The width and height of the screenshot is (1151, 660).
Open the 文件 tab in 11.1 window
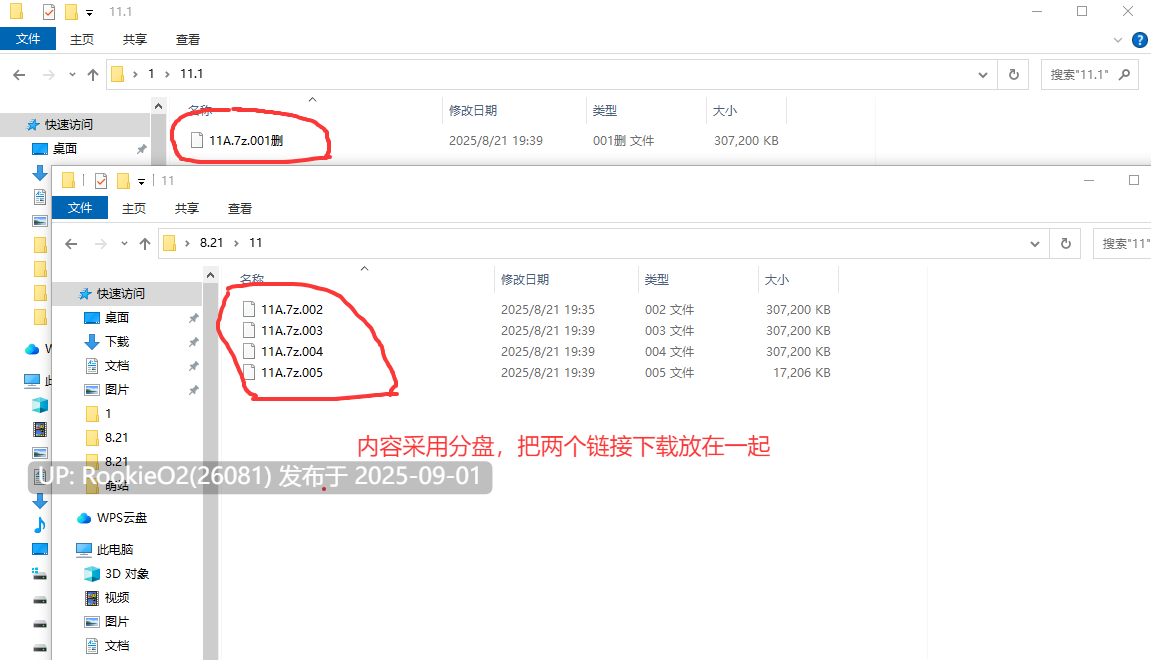[x=28, y=39]
